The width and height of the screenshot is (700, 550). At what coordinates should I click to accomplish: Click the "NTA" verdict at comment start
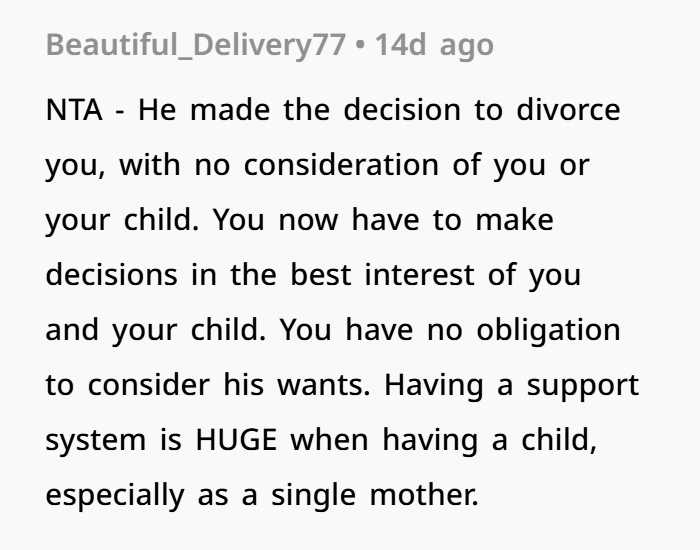click(73, 109)
